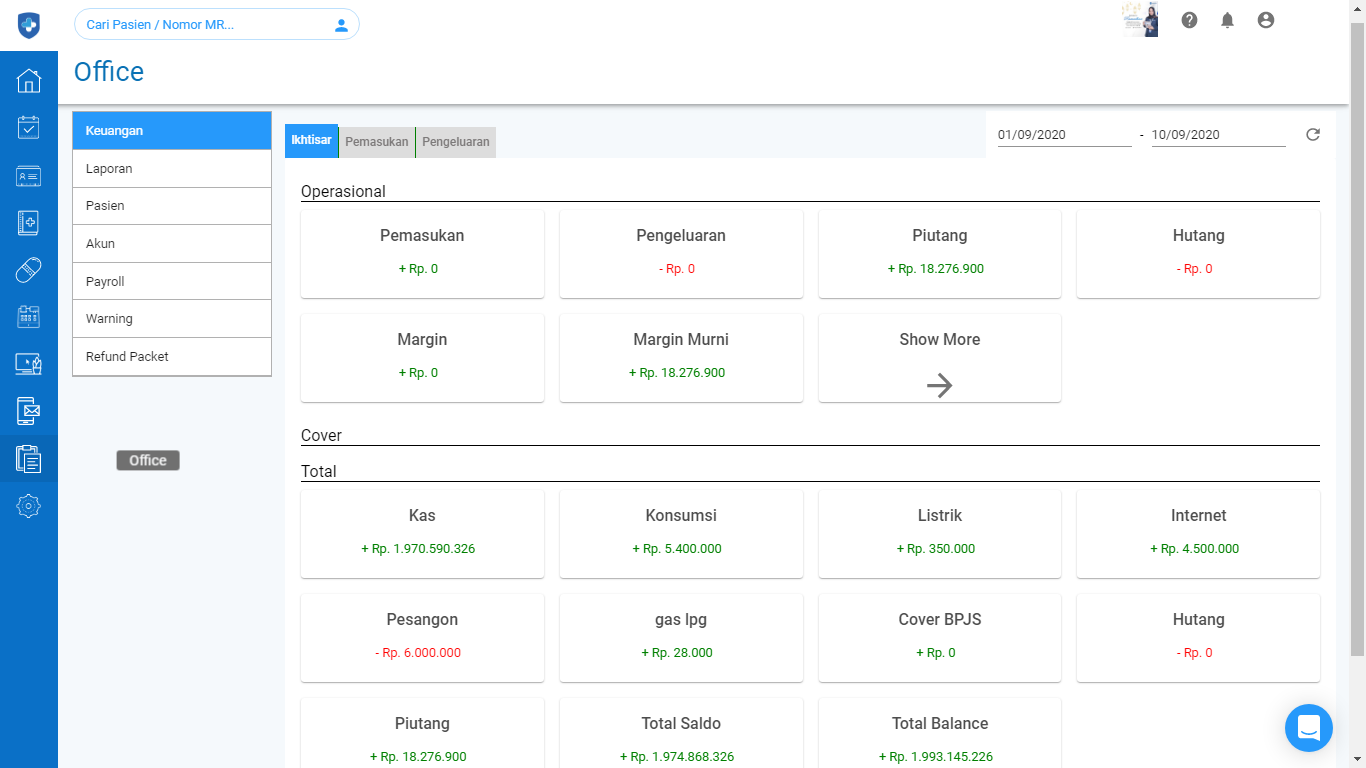Click the Konsumsi amount Rp. 5.400.000

tap(677, 549)
